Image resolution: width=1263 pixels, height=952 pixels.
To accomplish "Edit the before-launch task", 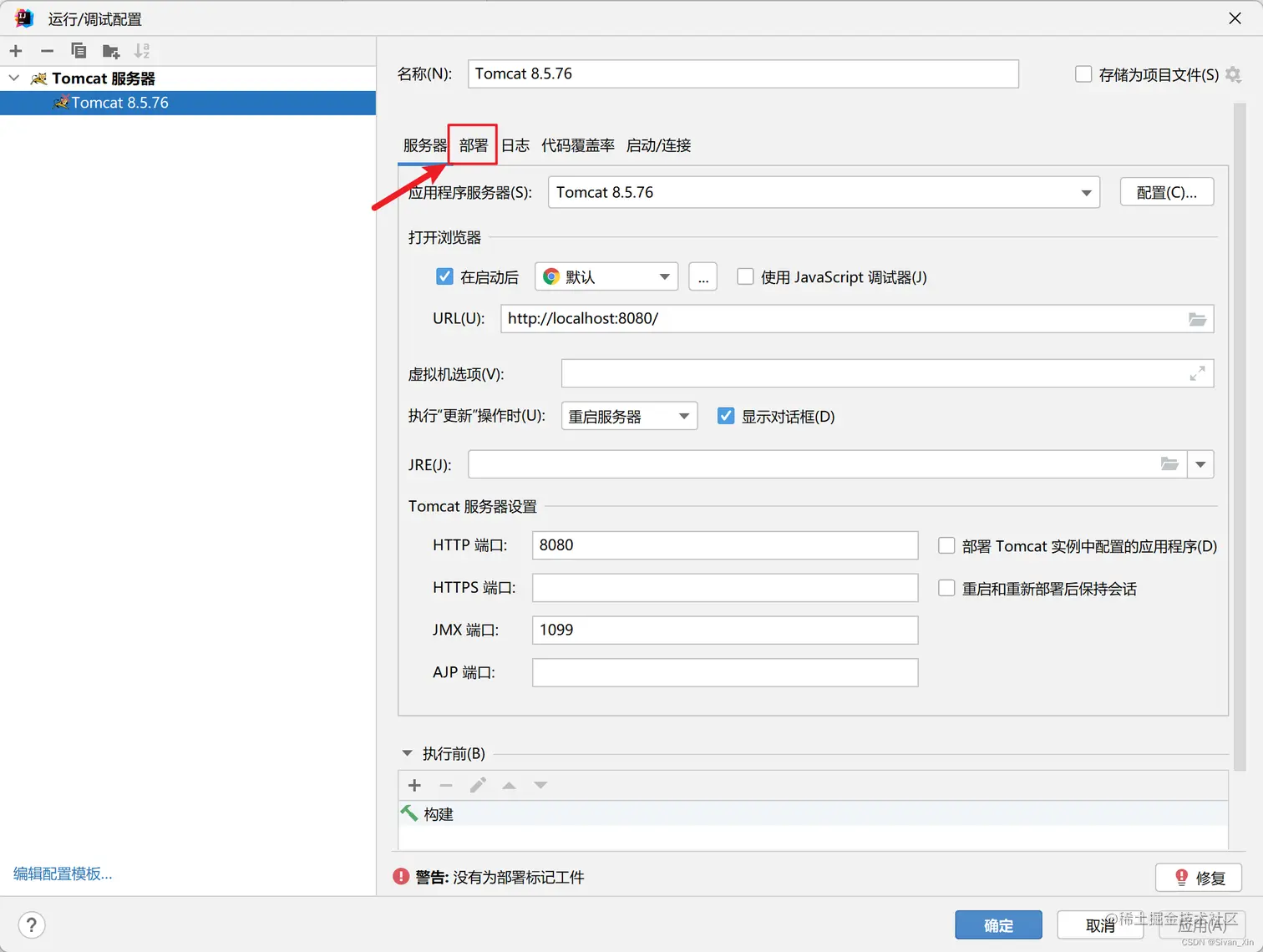I will point(478,785).
